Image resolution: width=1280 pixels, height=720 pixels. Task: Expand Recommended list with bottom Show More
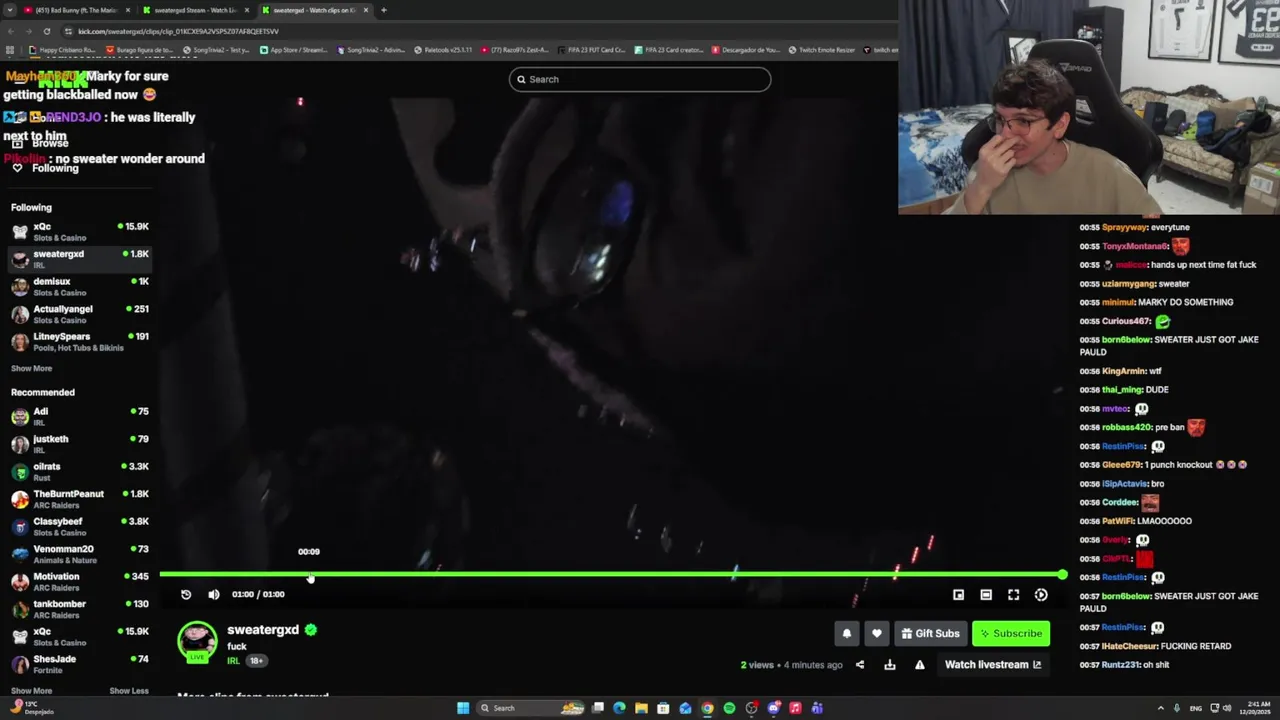click(x=31, y=691)
